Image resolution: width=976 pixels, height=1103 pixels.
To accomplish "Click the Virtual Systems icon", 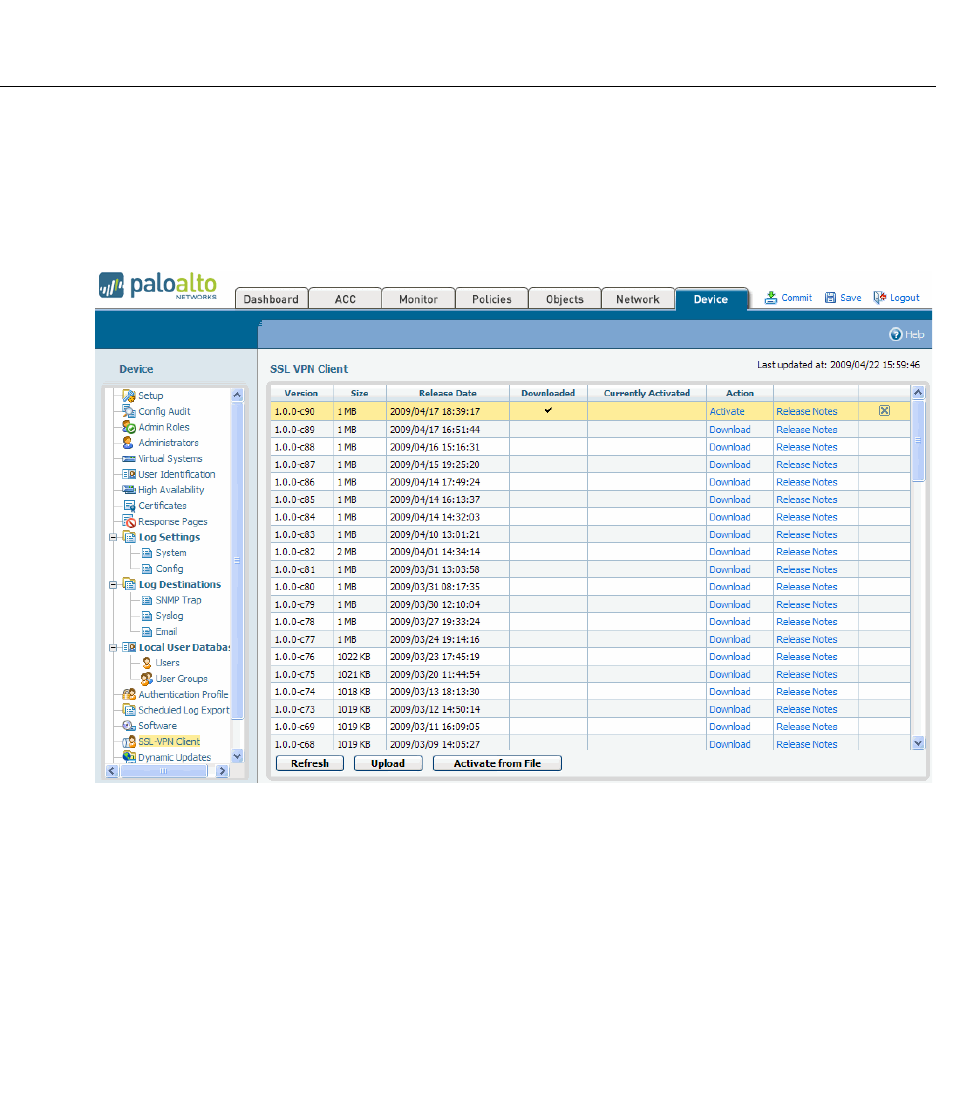I will tap(129, 459).
